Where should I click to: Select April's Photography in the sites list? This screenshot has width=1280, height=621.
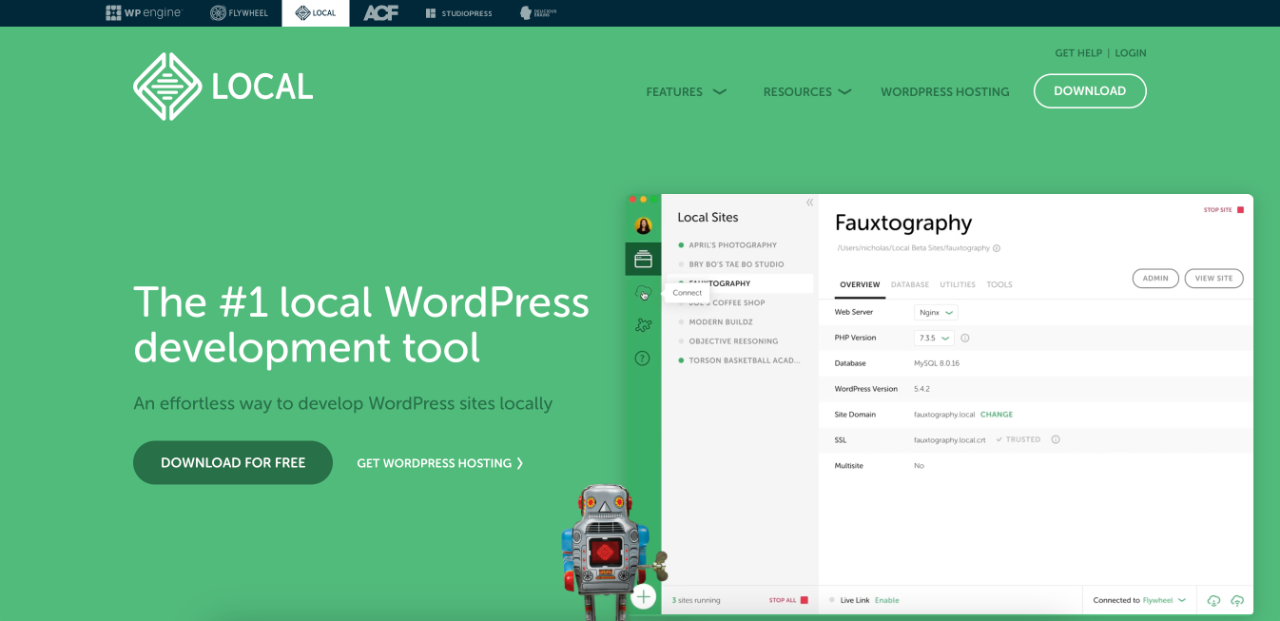(x=732, y=245)
